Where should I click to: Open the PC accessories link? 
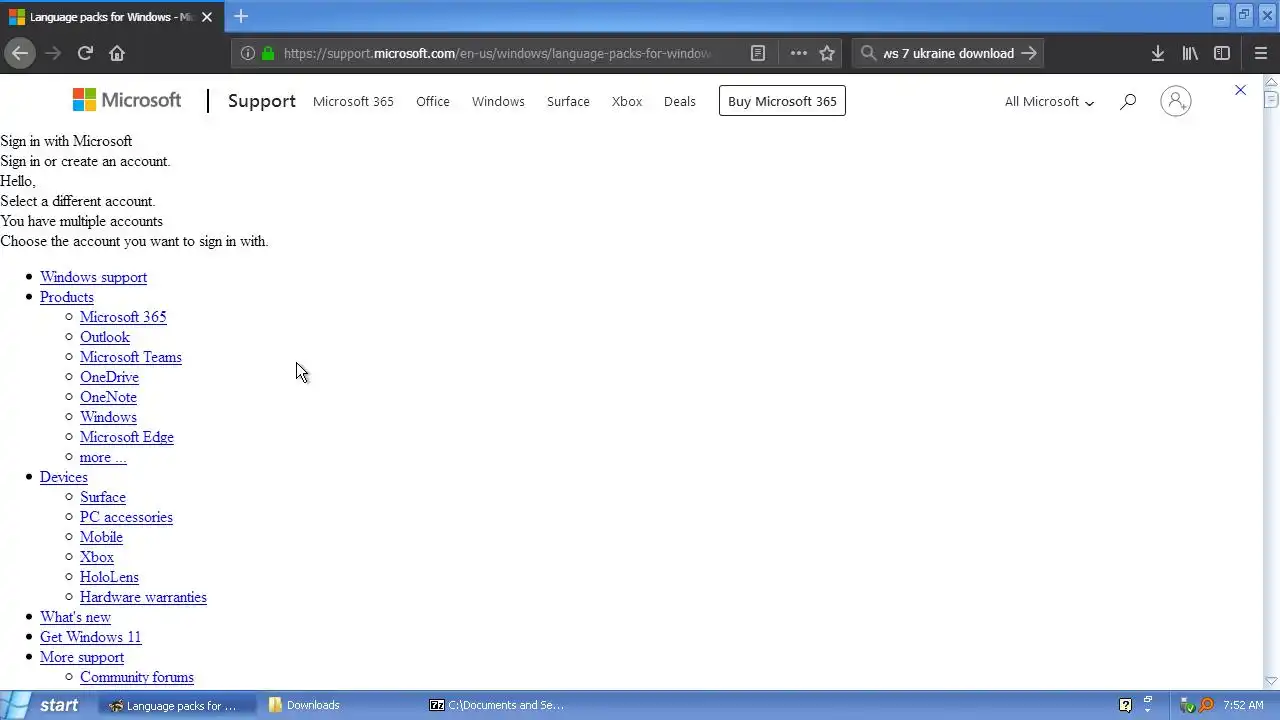tap(126, 517)
